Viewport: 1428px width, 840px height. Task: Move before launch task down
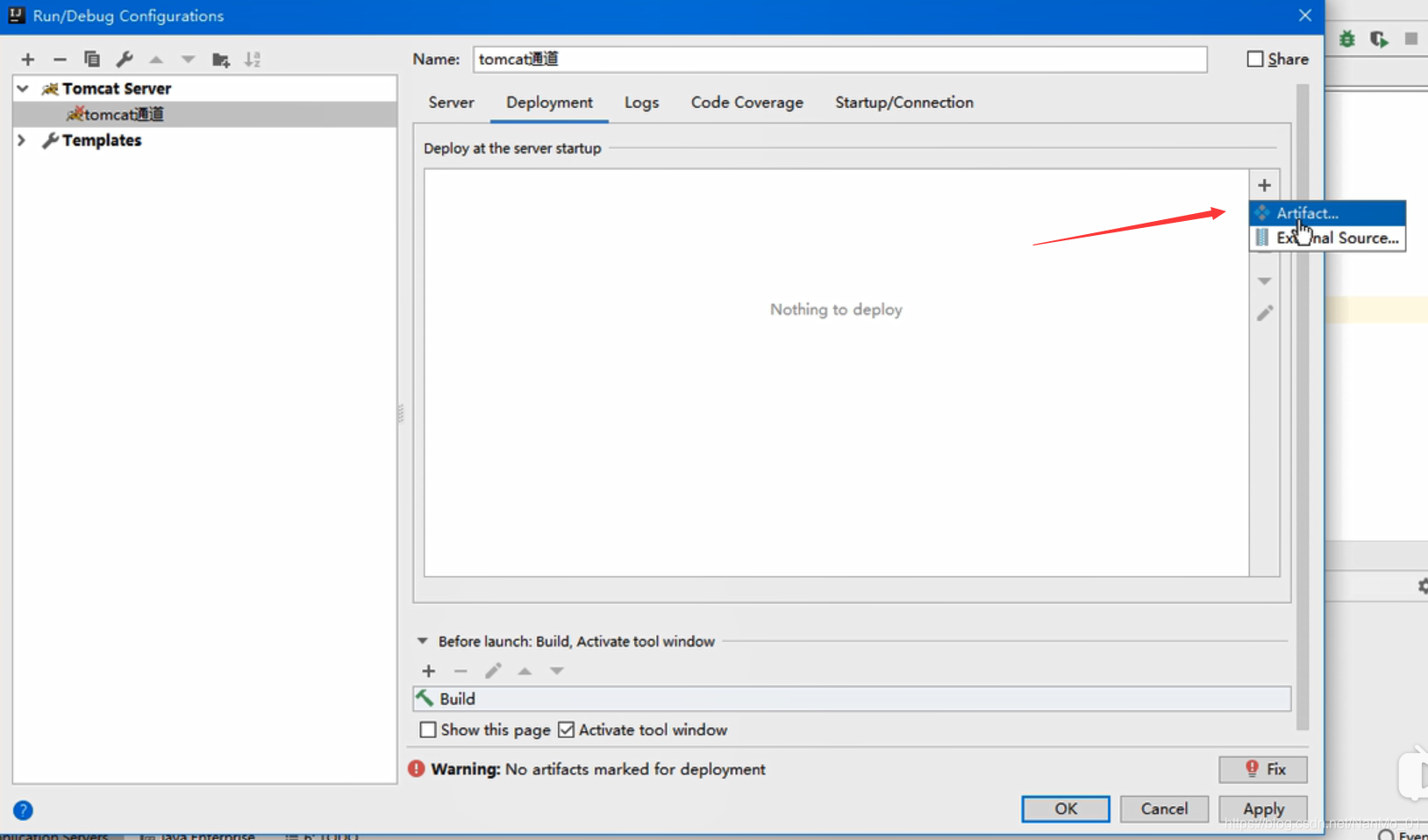point(557,671)
